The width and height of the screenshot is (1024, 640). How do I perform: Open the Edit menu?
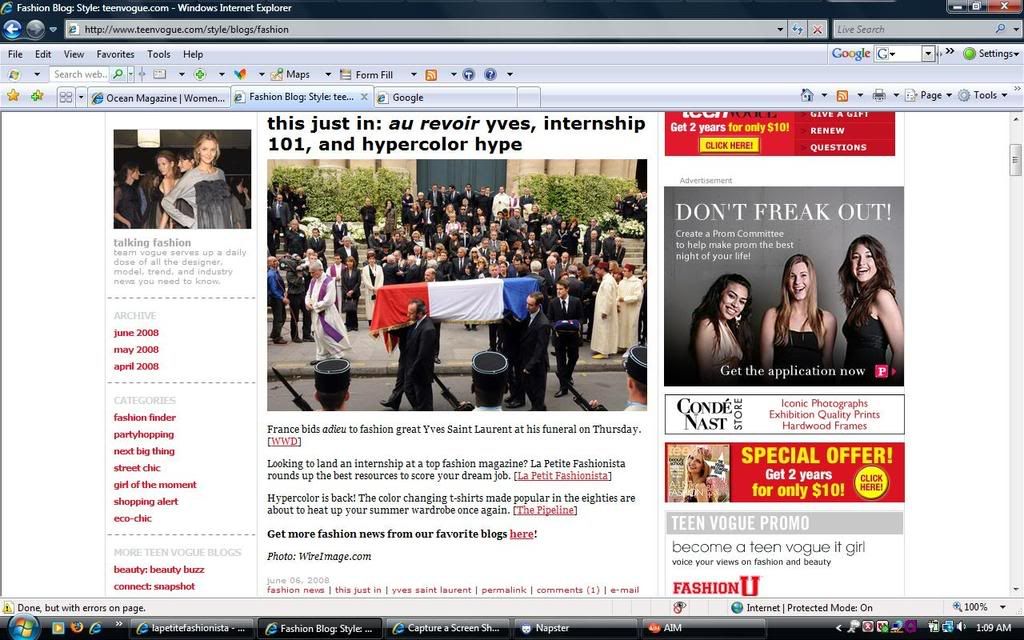click(x=43, y=54)
